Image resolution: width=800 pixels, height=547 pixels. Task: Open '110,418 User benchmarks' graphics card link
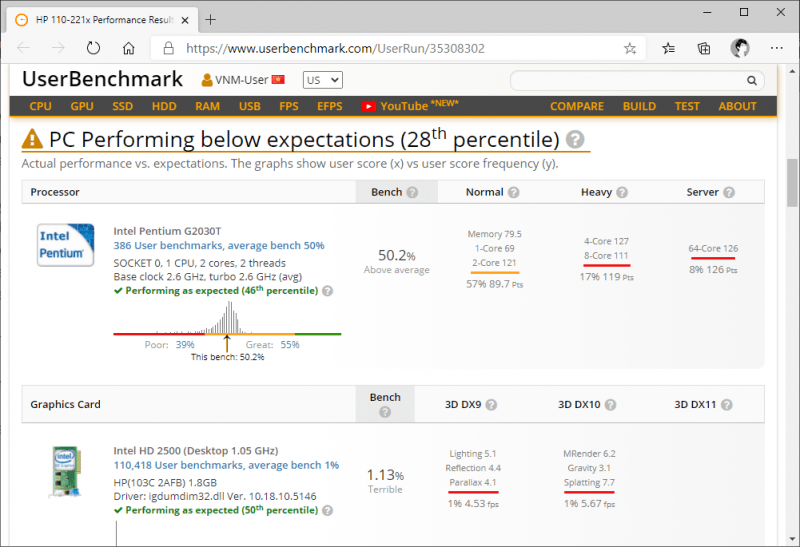(x=226, y=465)
